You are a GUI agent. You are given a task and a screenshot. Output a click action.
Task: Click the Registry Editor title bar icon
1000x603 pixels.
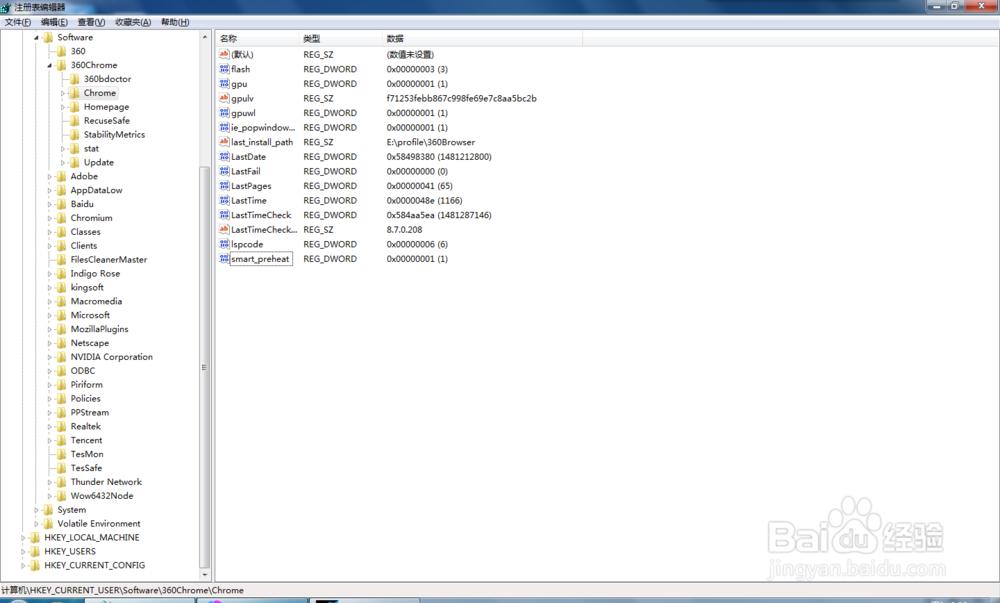click(6, 7)
